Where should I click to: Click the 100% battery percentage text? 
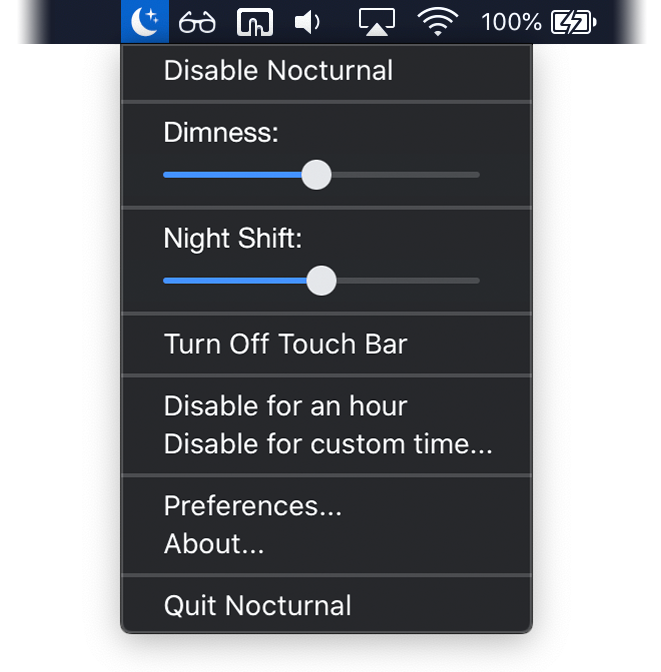click(x=511, y=22)
